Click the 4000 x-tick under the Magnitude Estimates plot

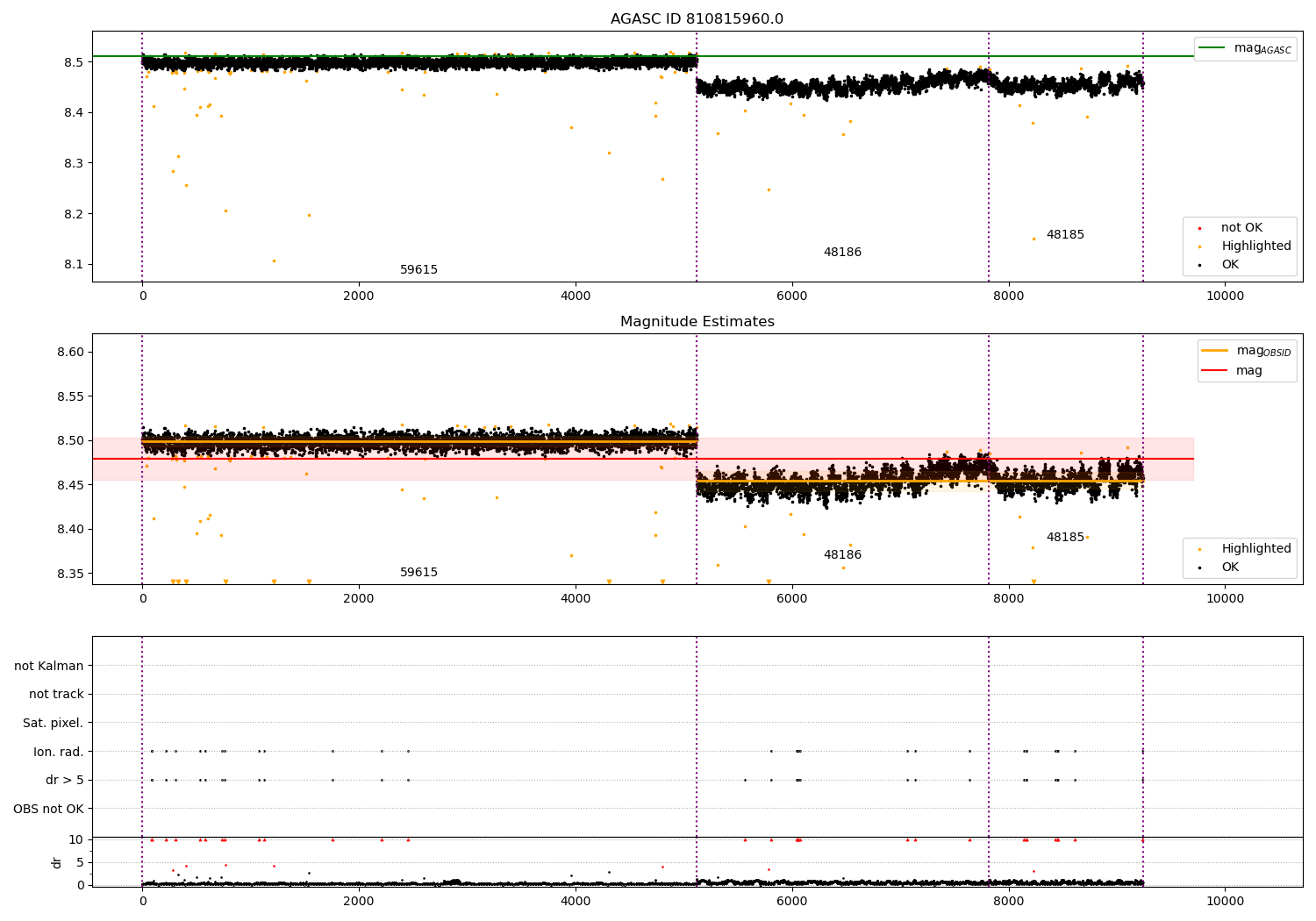[x=576, y=599]
